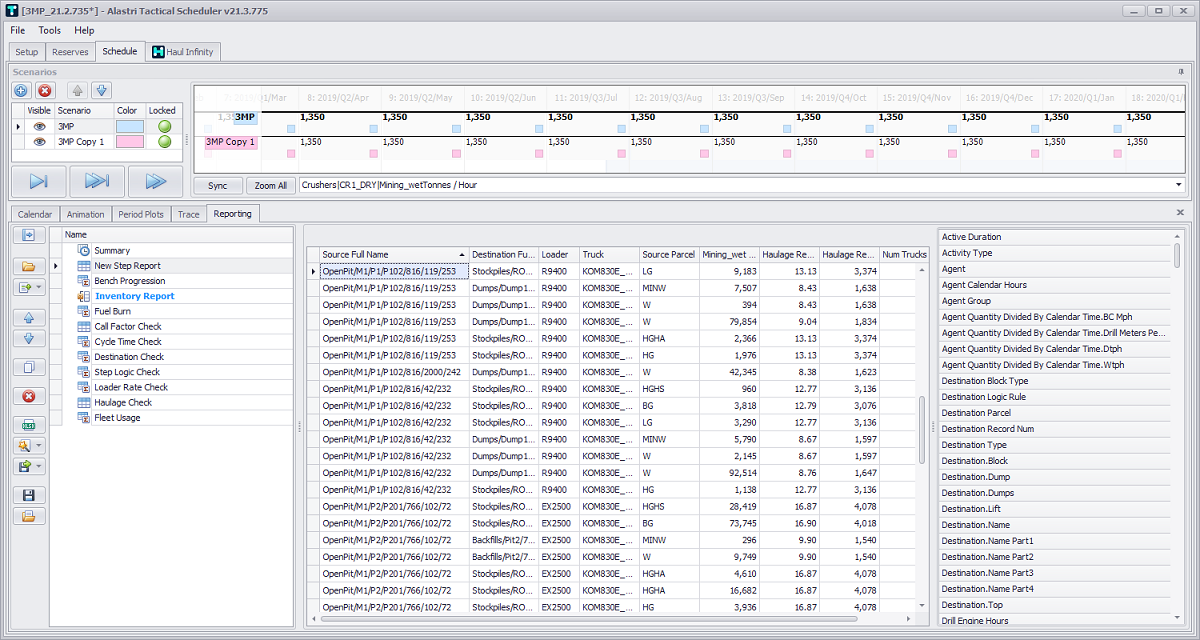Click the pink color swatch for 3MP Copy 1

point(129,142)
